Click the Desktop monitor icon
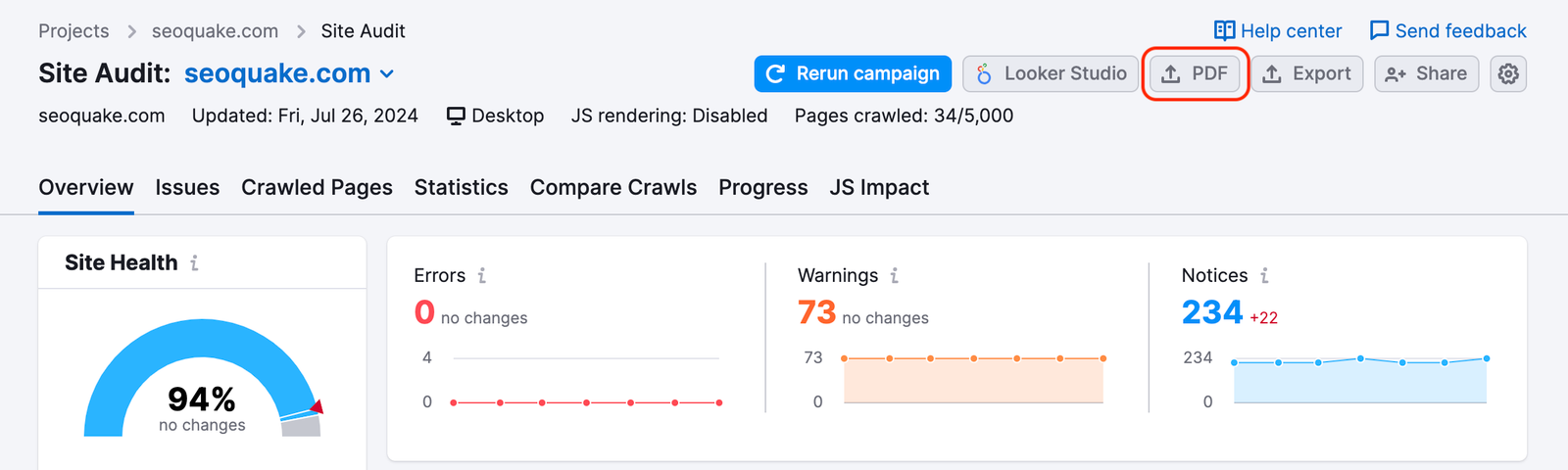 pyautogui.click(x=456, y=116)
